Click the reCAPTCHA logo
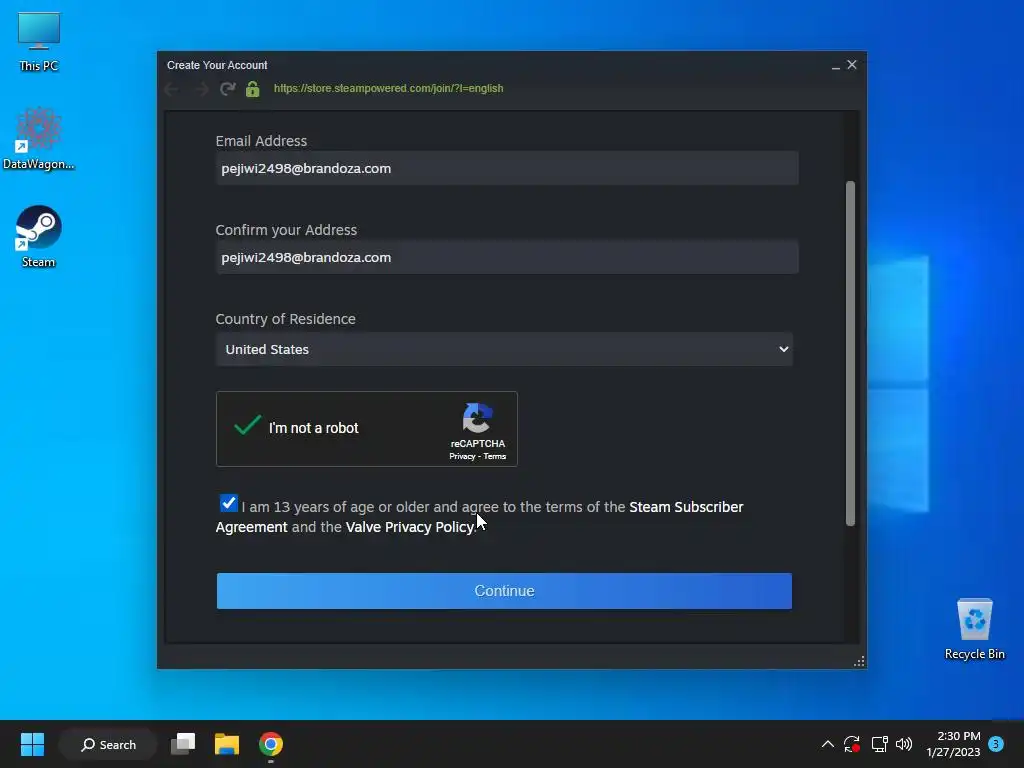 click(477, 418)
